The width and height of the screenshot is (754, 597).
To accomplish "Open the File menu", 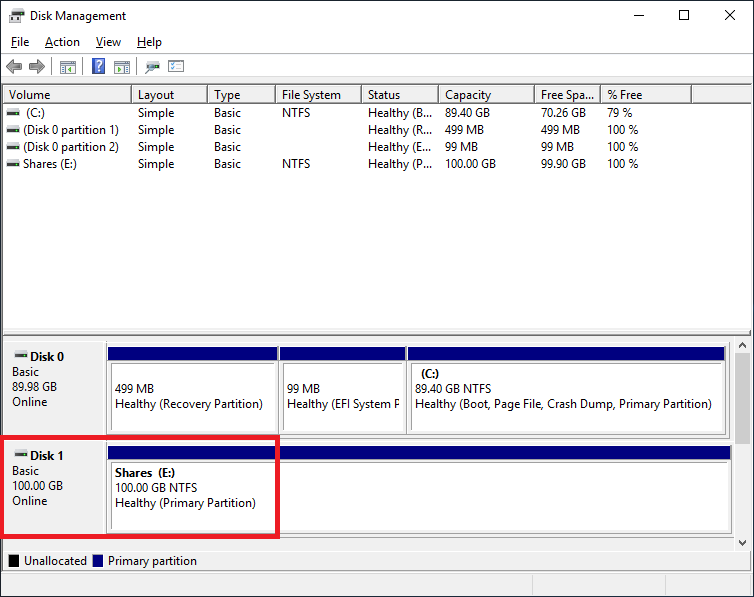I will click(20, 42).
